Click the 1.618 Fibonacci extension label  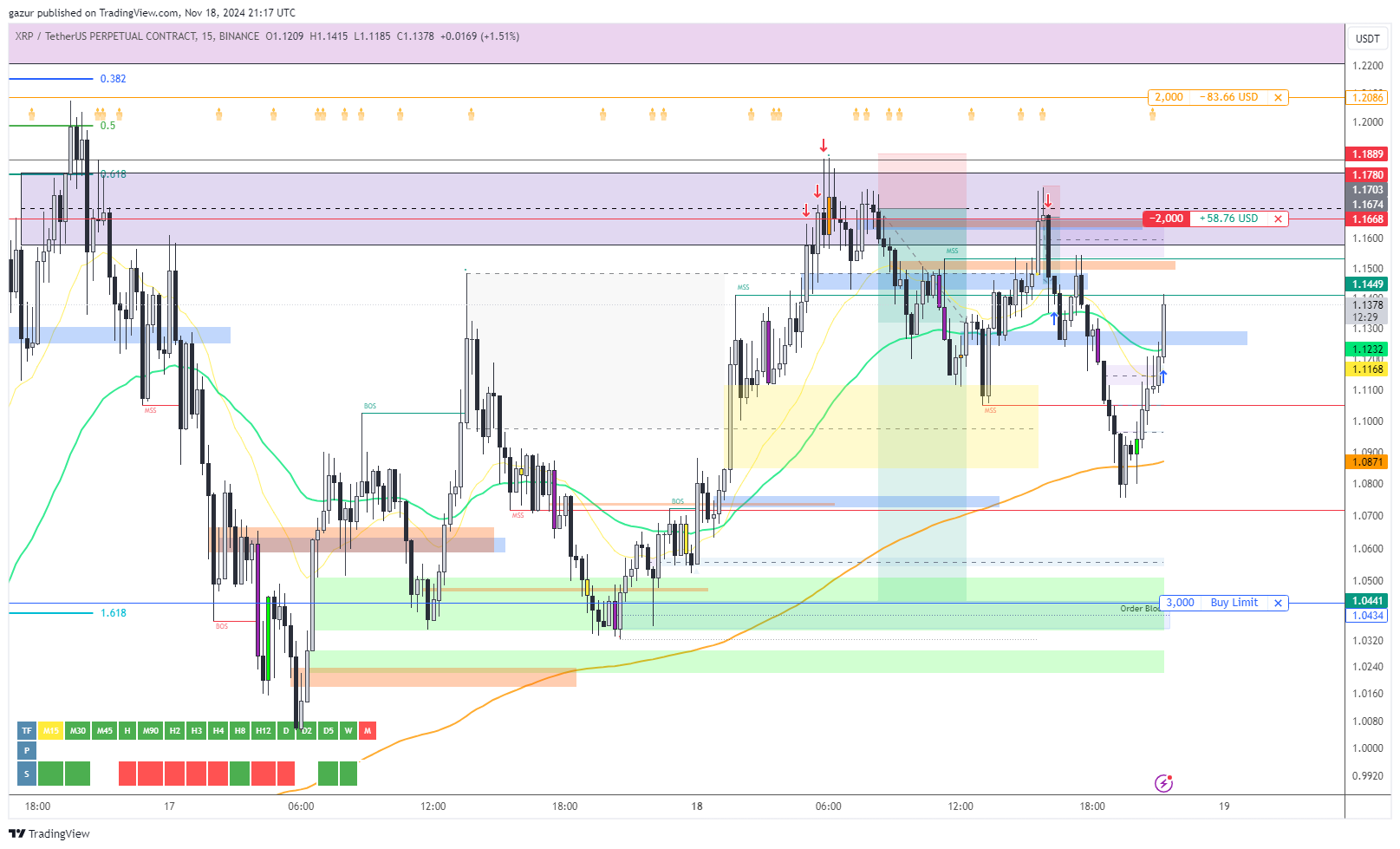(x=113, y=613)
